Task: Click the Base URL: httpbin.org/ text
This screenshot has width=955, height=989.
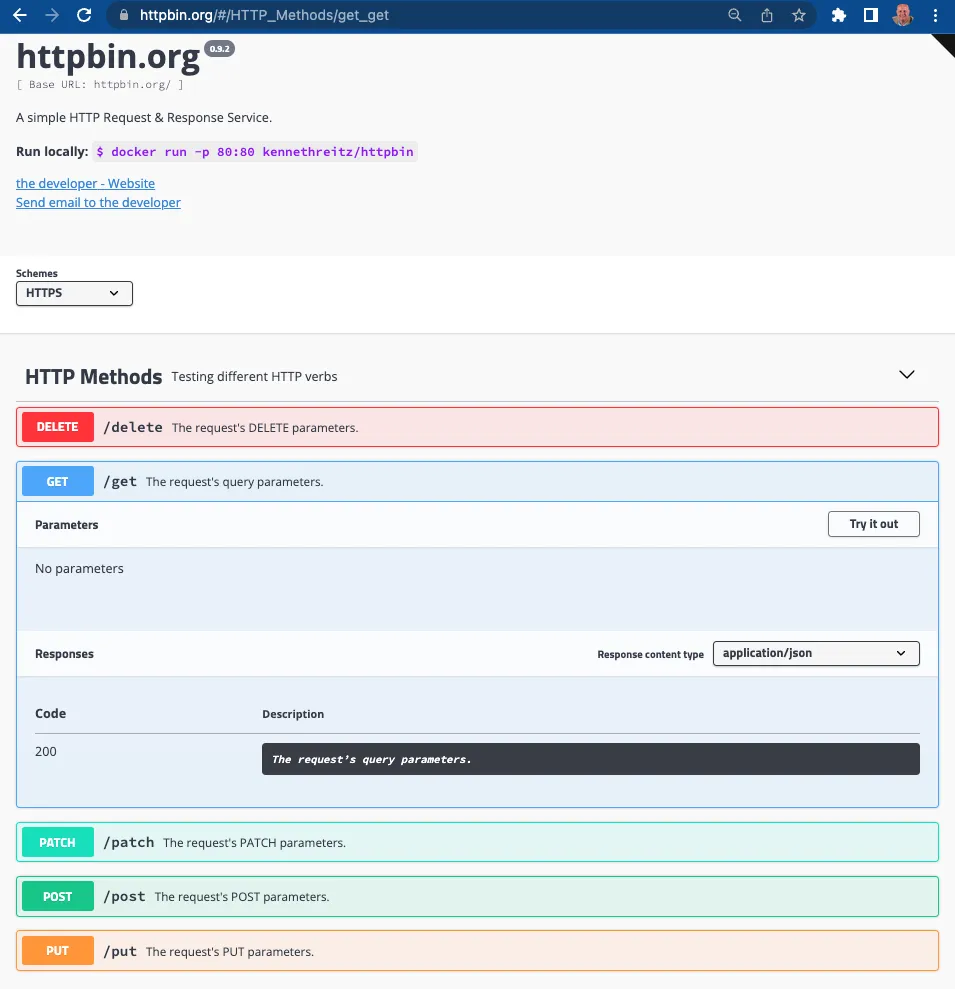Action: [100, 85]
